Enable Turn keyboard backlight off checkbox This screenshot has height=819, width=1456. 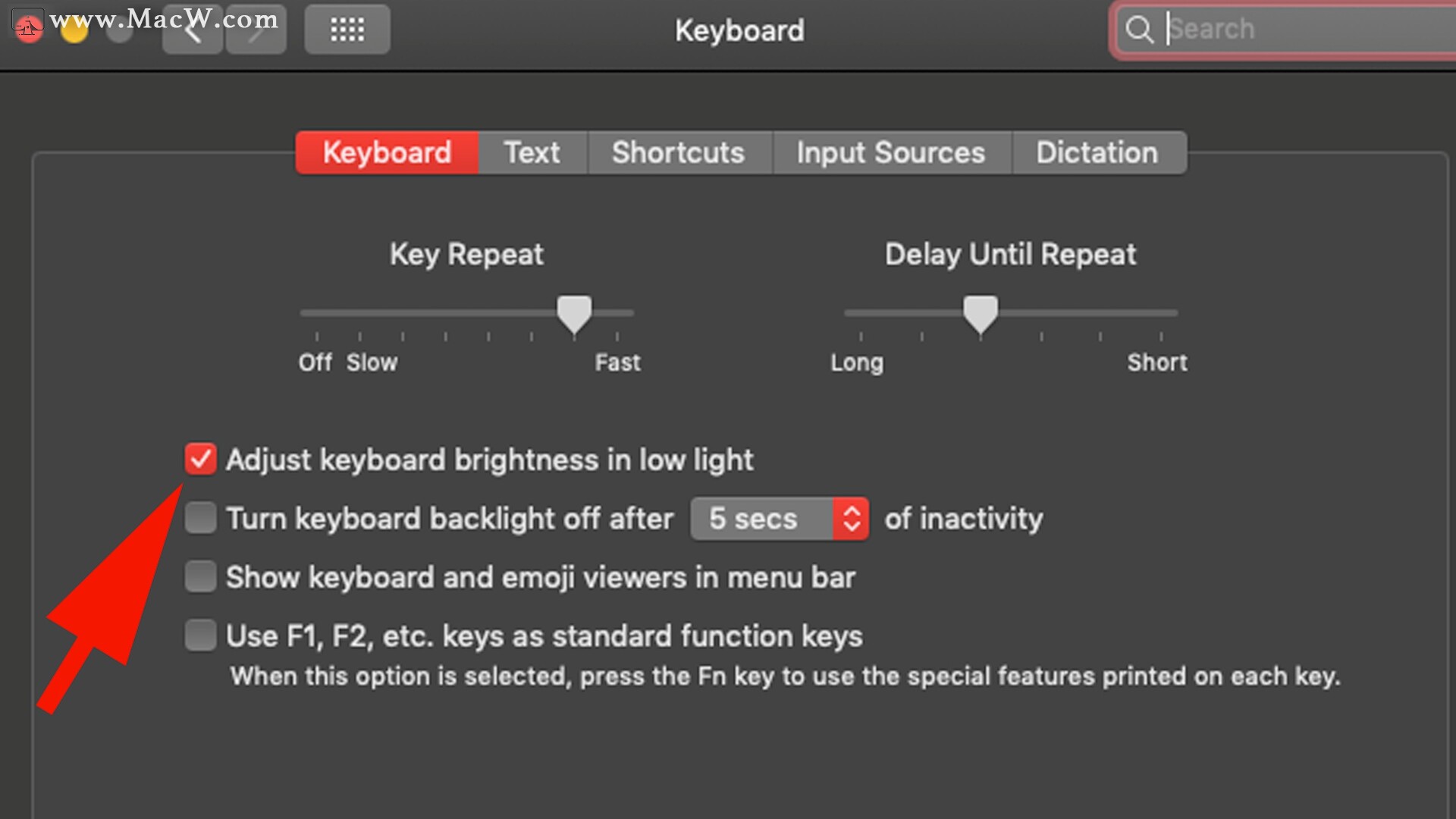click(201, 519)
